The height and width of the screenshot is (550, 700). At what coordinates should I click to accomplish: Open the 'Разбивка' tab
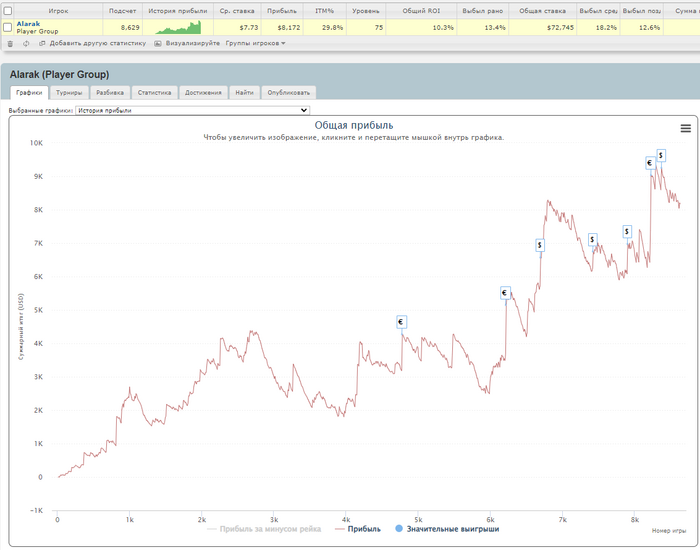coord(110,92)
